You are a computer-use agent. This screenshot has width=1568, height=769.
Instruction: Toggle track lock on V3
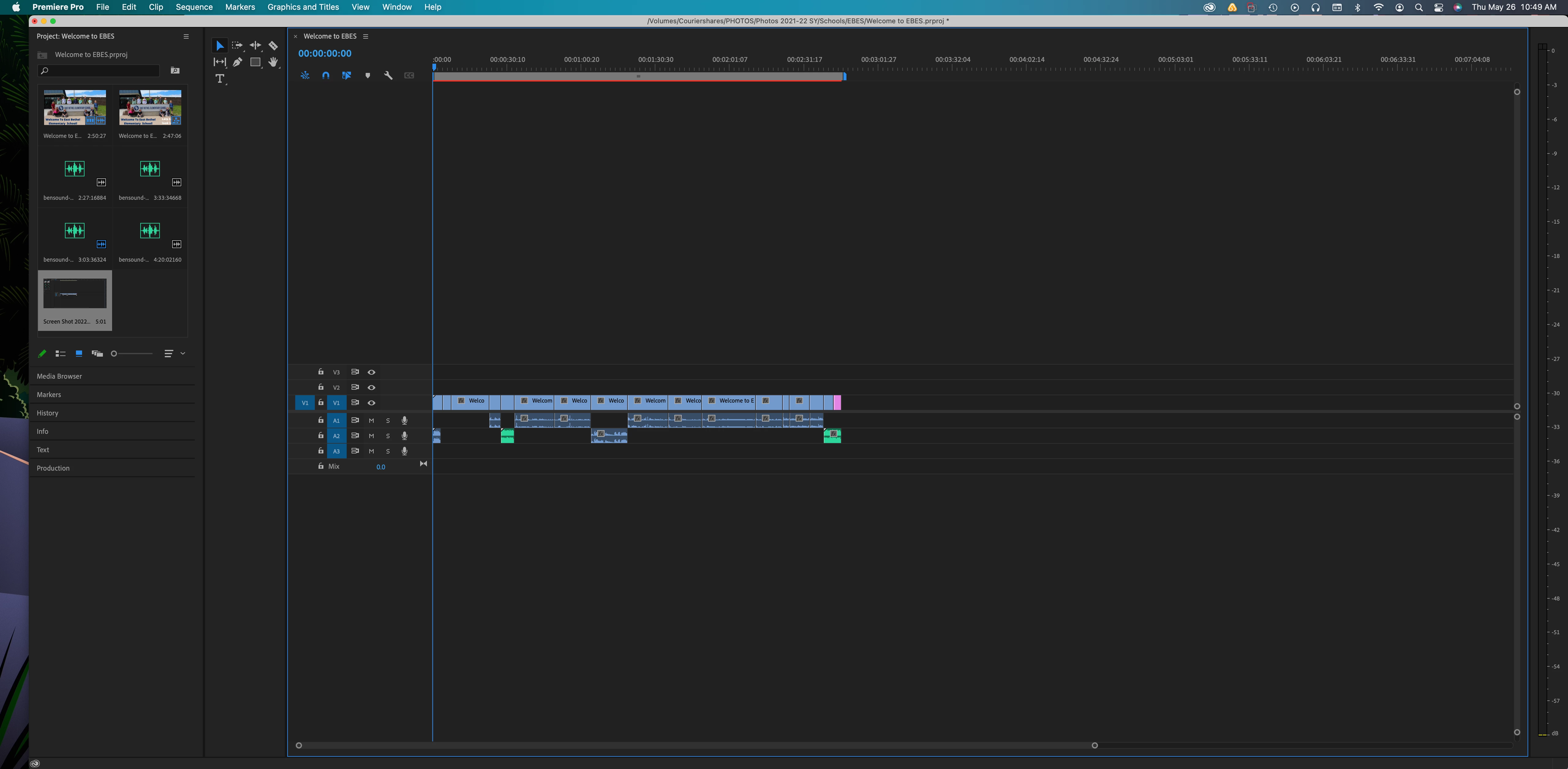[321, 372]
